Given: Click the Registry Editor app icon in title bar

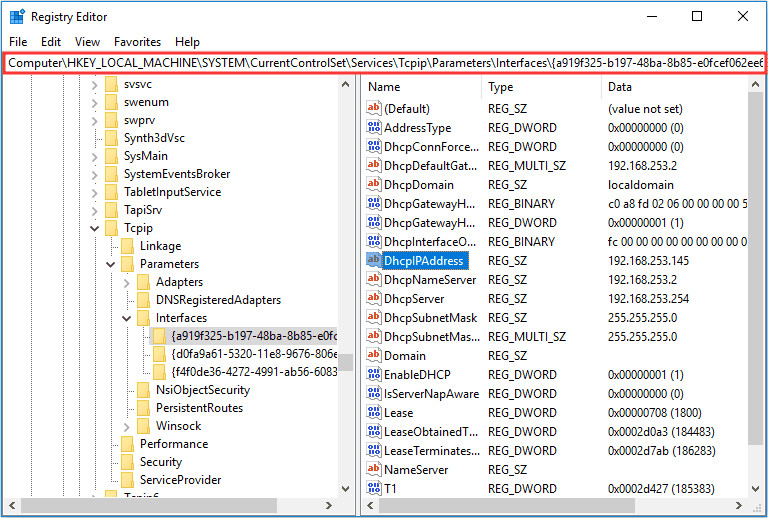Looking at the screenshot, I should click(18, 16).
